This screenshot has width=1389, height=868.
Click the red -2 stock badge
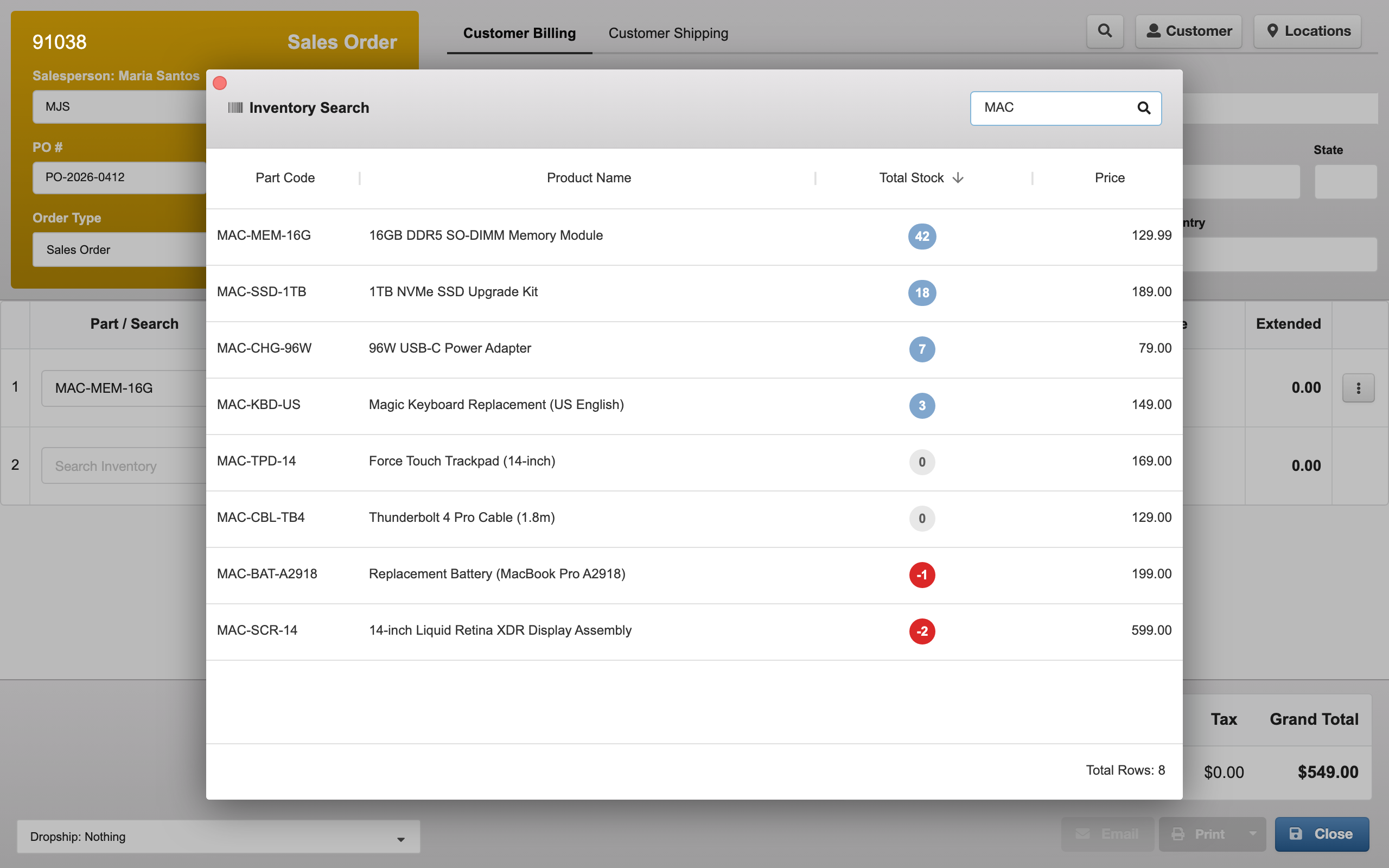(x=922, y=631)
